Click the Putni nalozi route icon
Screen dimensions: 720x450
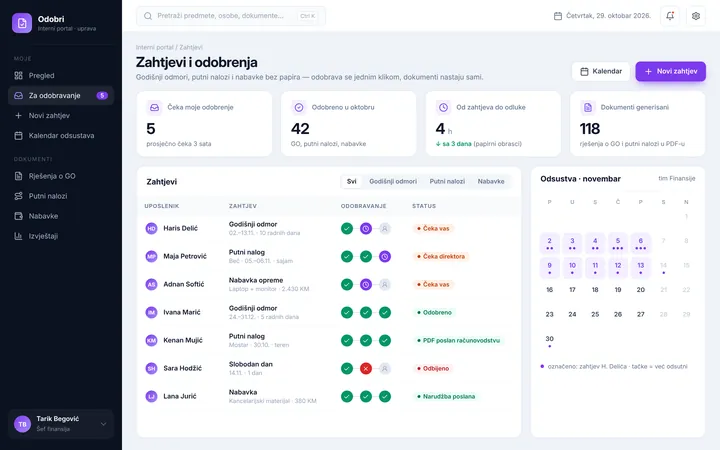click(x=18, y=196)
